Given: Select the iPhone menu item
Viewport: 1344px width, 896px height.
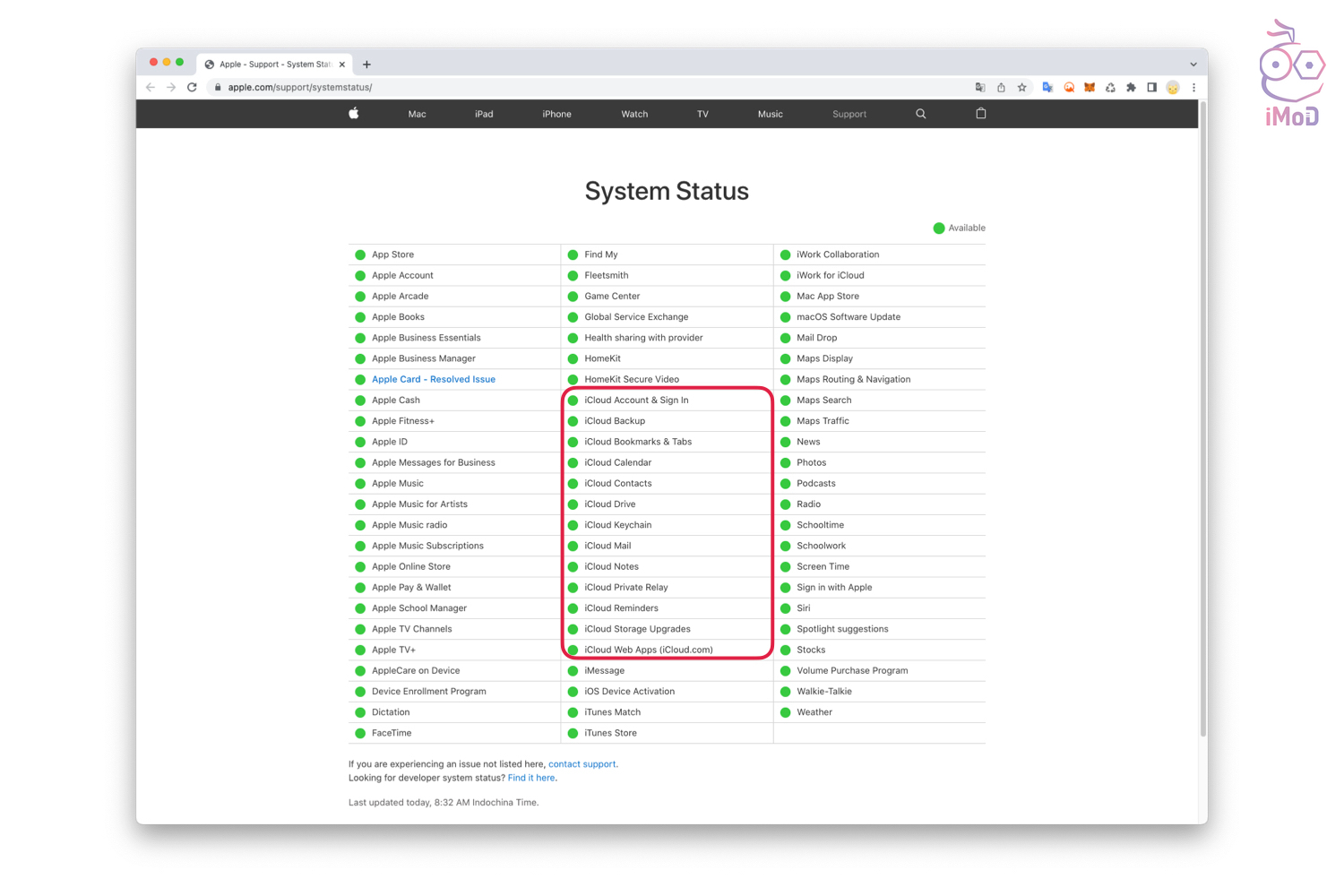Looking at the screenshot, I should point(556,115).
